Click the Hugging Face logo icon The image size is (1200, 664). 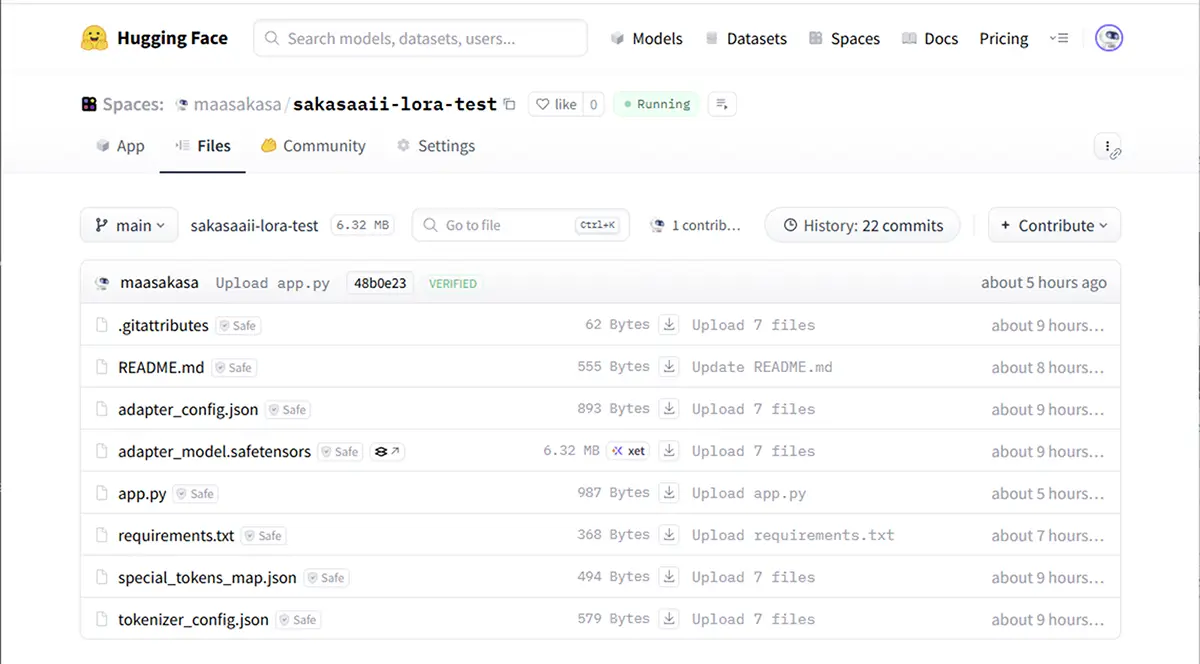point(94,39)
